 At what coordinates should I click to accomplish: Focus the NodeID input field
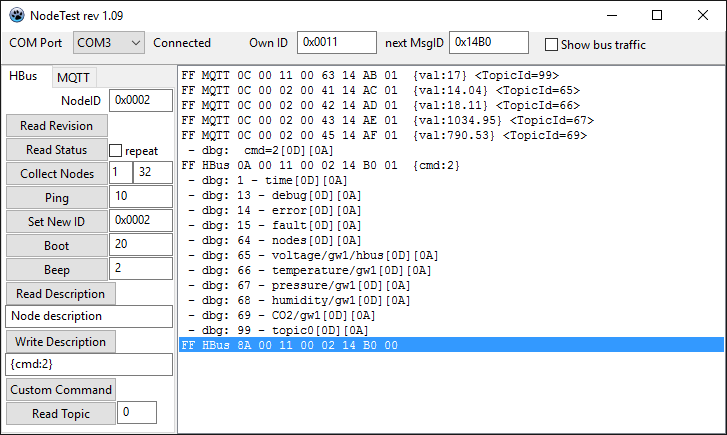141,101
